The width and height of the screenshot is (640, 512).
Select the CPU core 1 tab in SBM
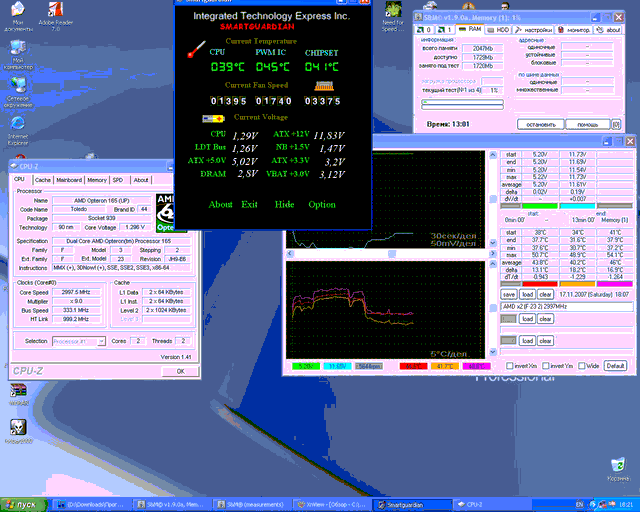pos(444,29)
